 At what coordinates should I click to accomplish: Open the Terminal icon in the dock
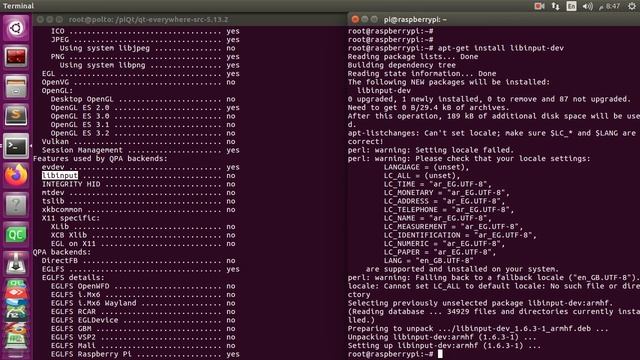[x=16, y=146]
